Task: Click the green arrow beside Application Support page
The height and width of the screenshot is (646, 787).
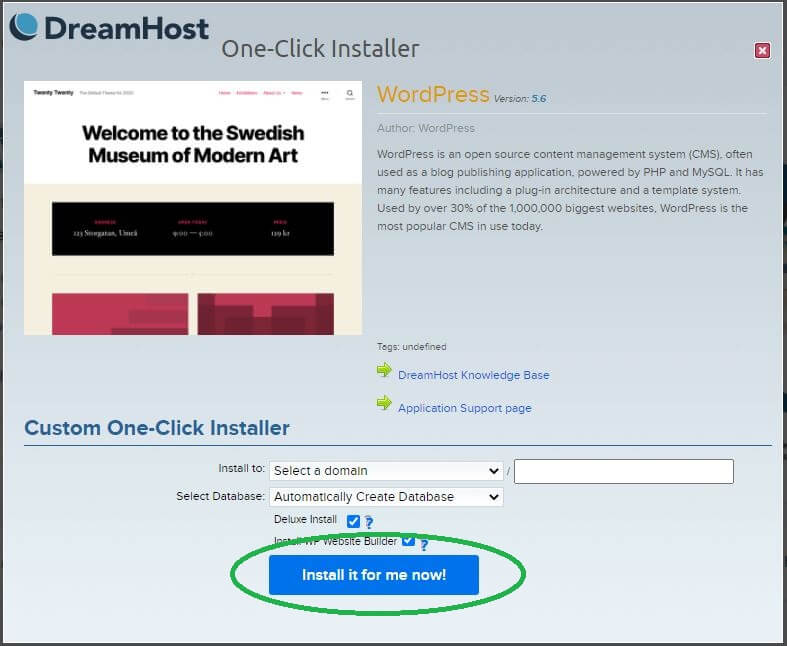Action: coord(384,403)
